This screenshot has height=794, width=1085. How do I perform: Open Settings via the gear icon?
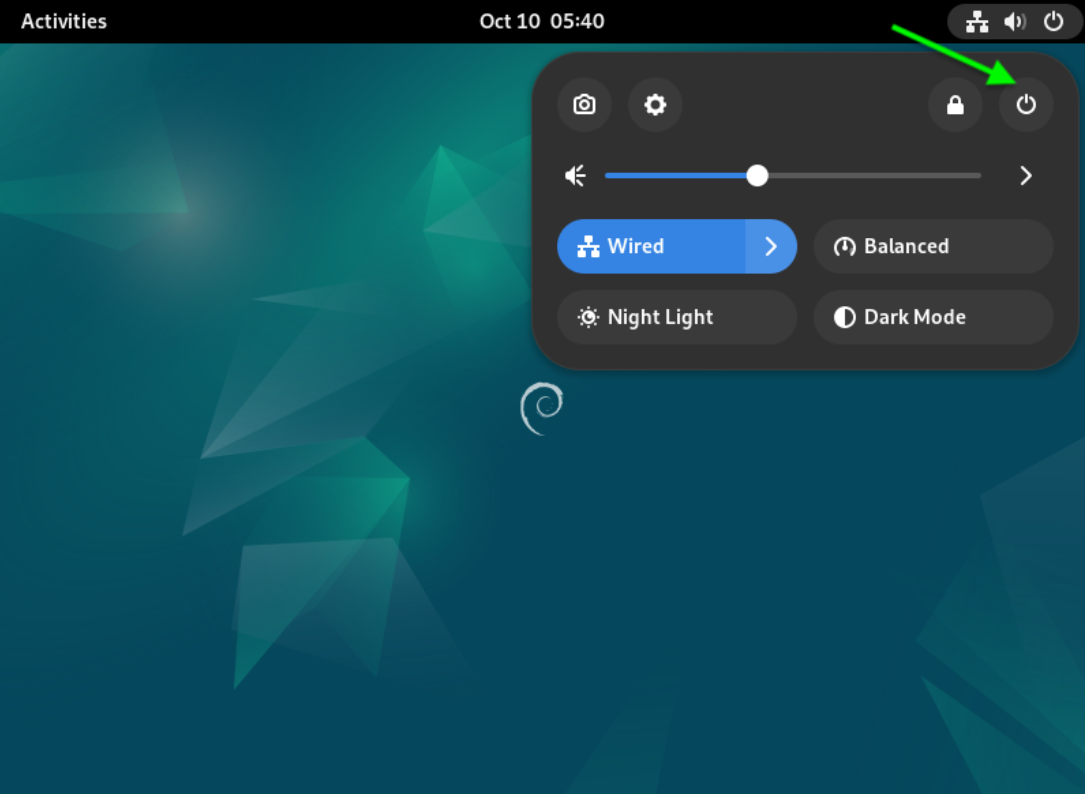(655, 105)
